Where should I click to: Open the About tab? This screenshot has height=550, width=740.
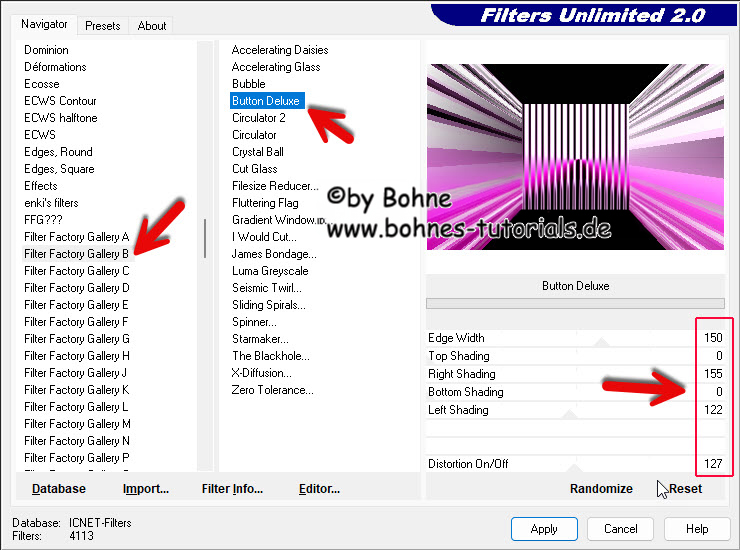(x=152, y=25)
